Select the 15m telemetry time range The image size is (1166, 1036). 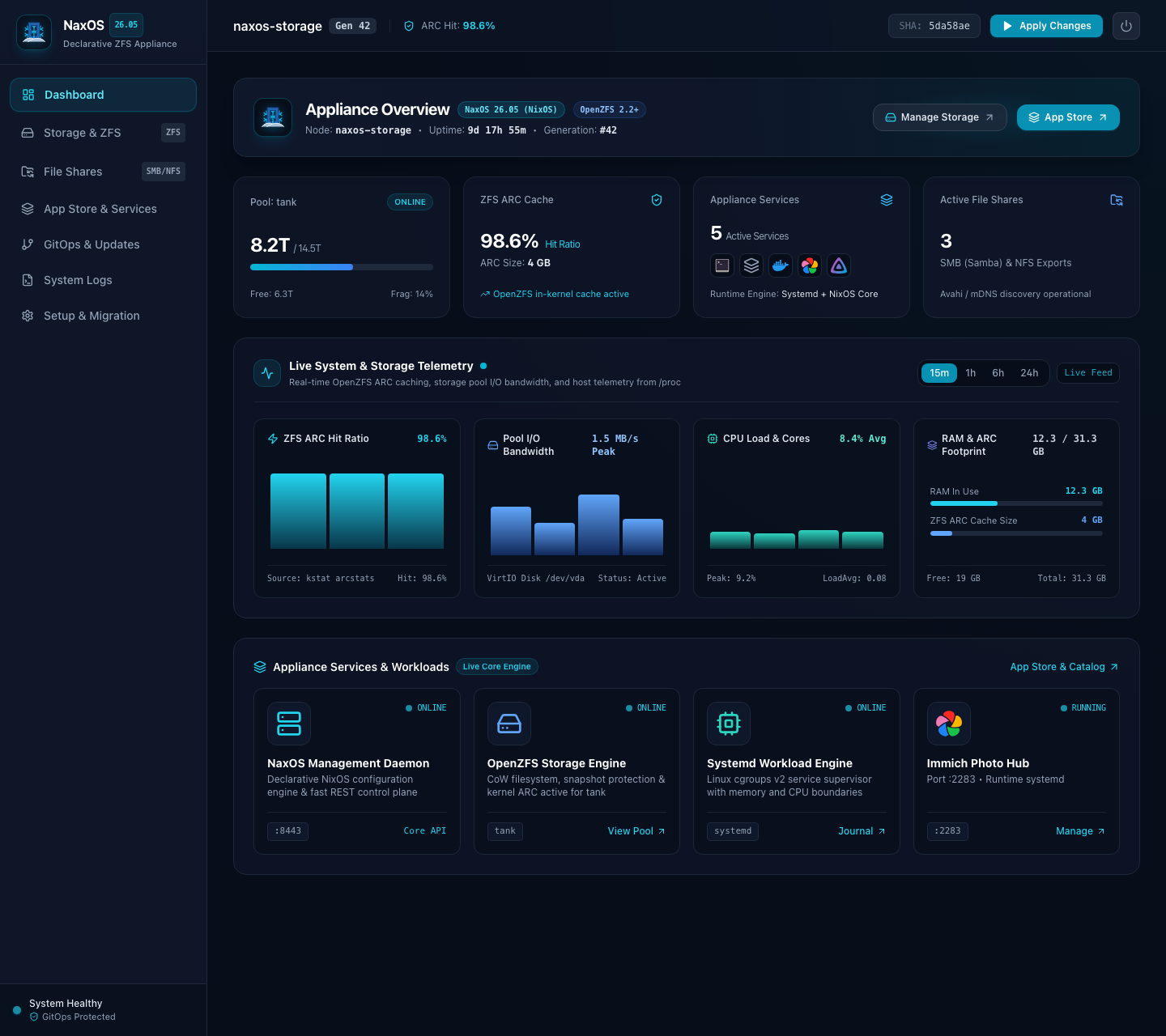[x=939, y=373]
